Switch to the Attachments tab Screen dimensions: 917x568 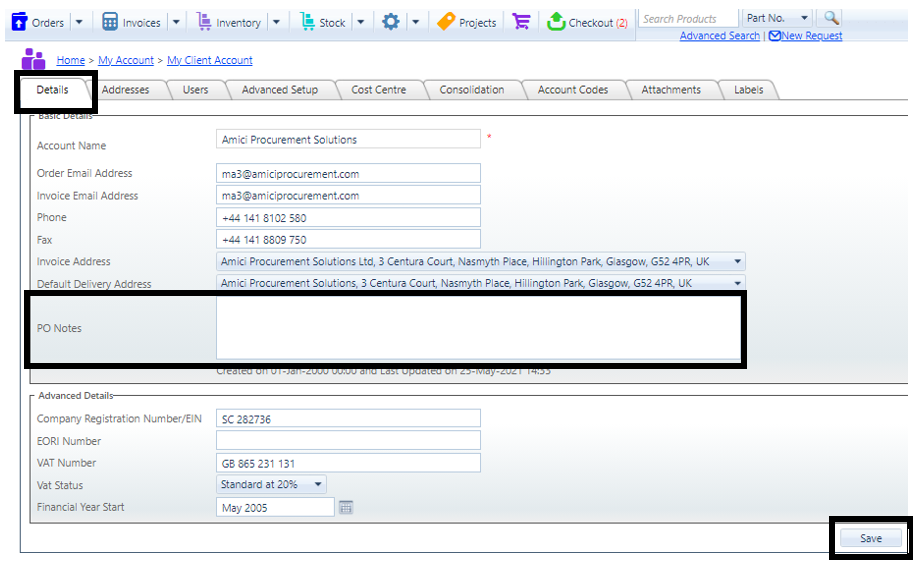671,89
